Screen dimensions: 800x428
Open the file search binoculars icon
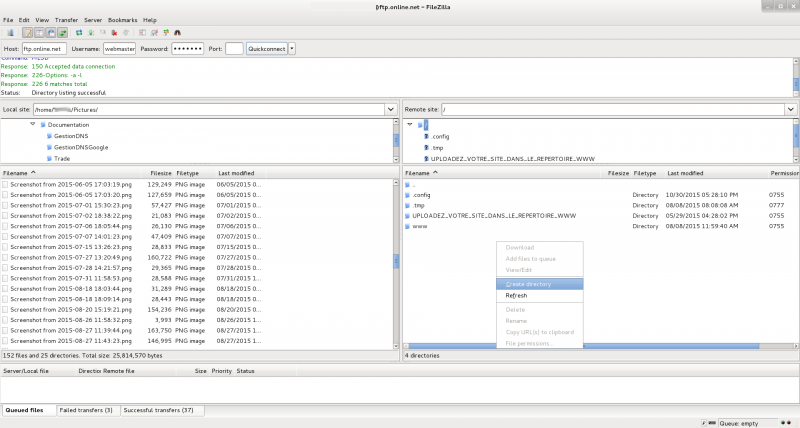pos(177,33)
